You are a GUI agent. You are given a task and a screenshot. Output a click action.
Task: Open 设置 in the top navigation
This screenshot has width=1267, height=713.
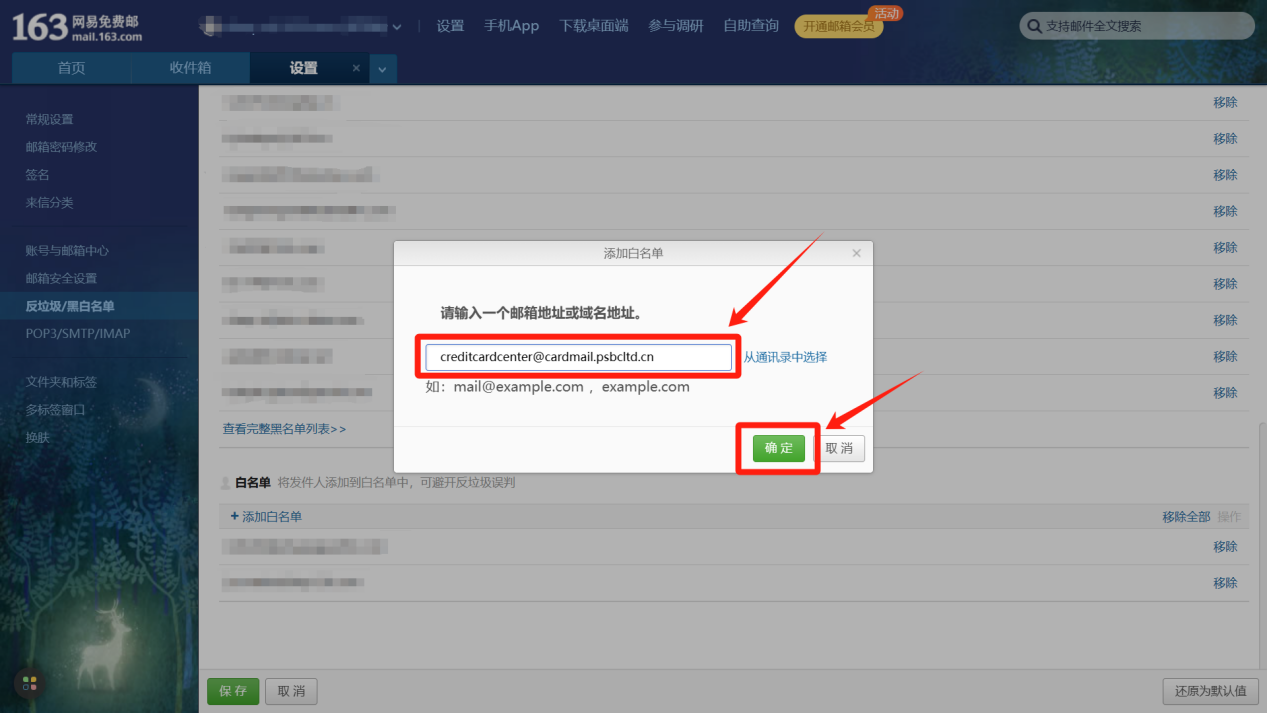(x=450, y=26)
